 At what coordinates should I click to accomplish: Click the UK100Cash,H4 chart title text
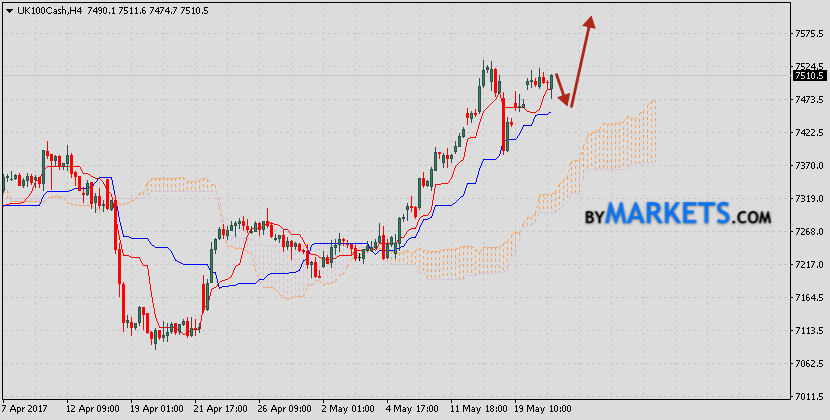click(49, 10)
